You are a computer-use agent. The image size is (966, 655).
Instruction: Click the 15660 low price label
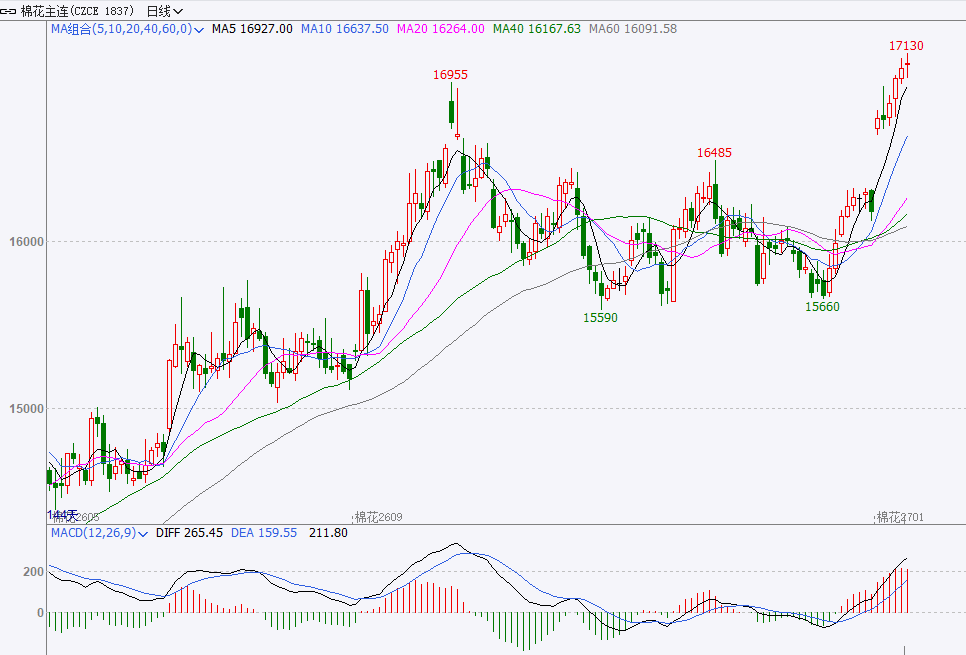click(822, 306)
